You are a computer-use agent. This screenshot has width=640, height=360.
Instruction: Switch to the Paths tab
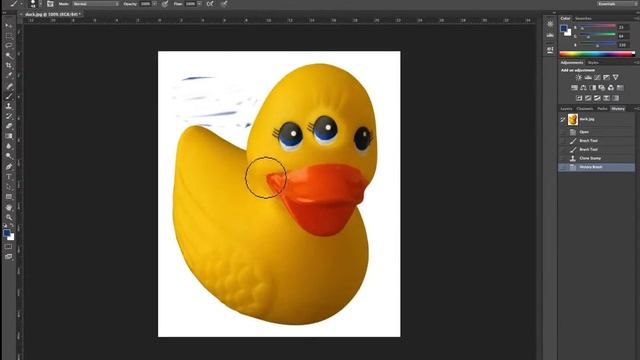click(602, 109)
